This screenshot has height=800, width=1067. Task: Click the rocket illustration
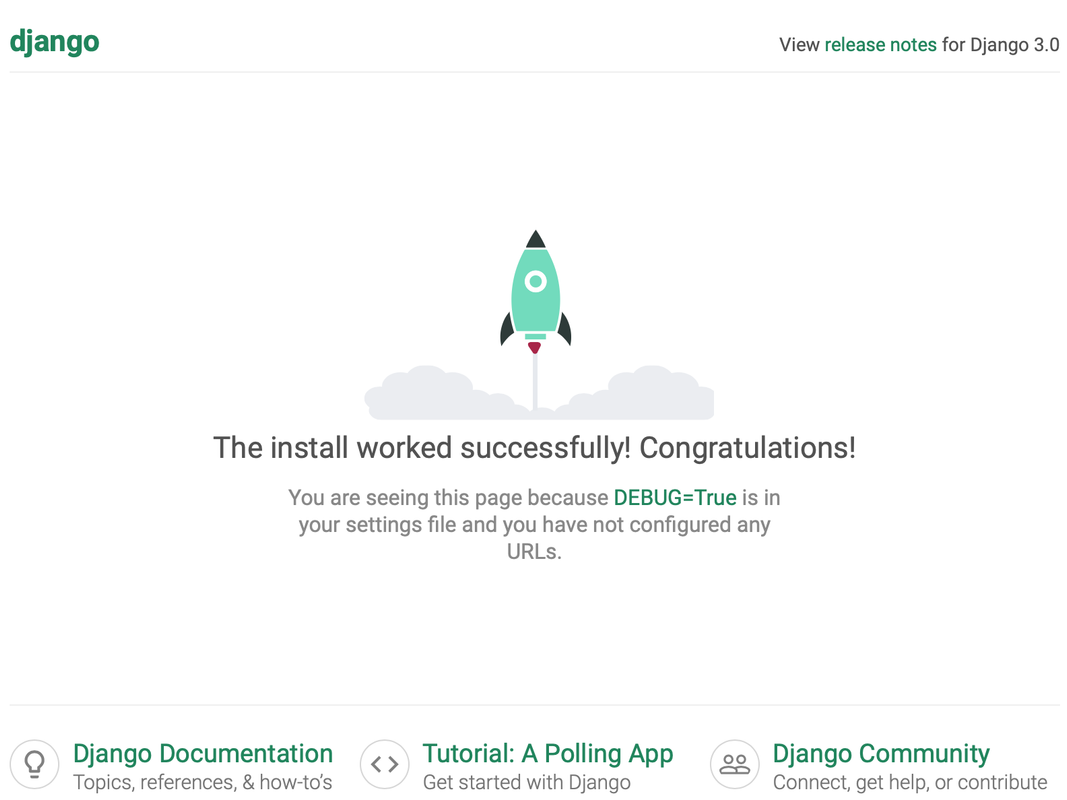(x=536, y=293)
